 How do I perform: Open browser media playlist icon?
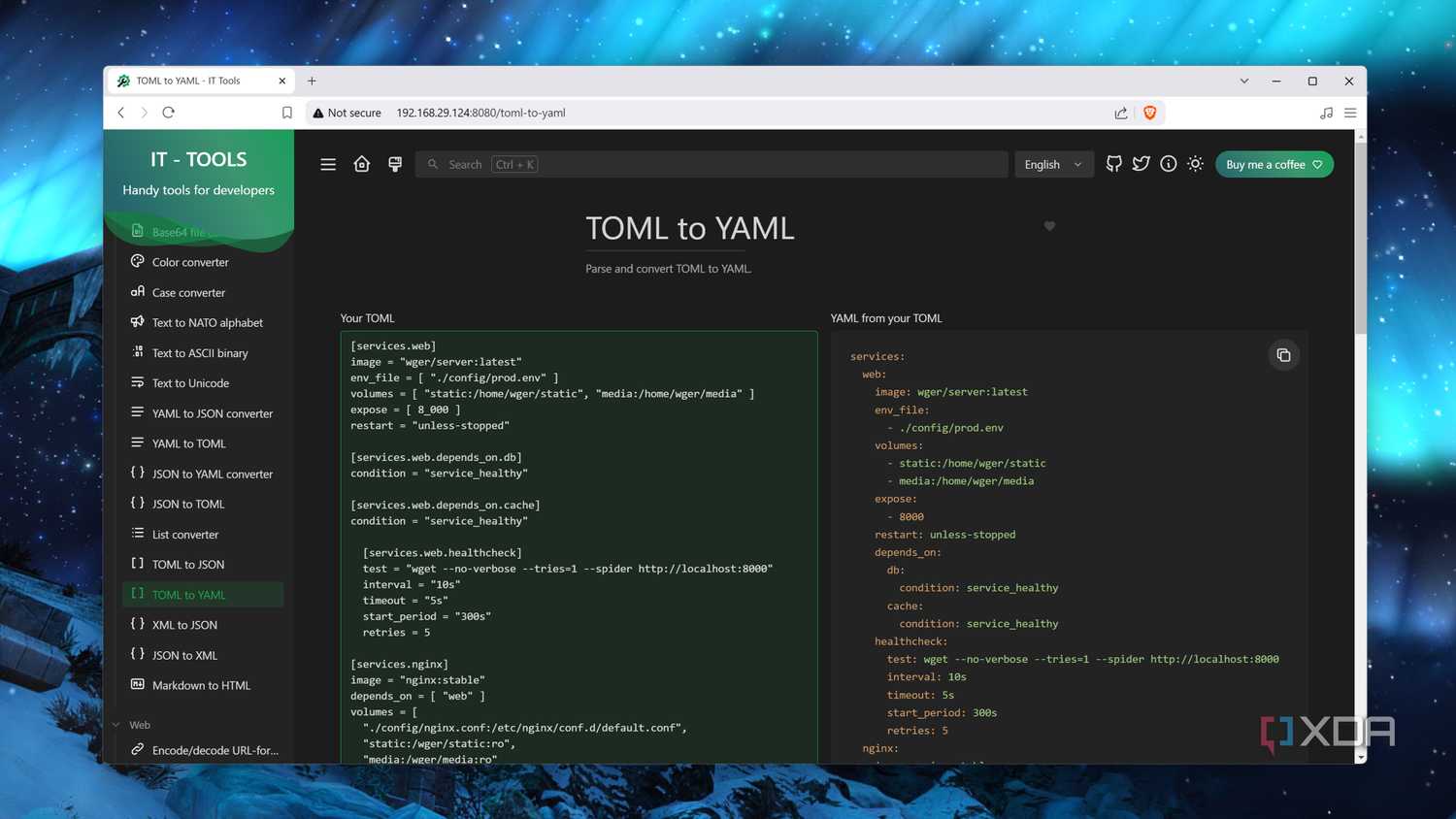(1326, 113)
